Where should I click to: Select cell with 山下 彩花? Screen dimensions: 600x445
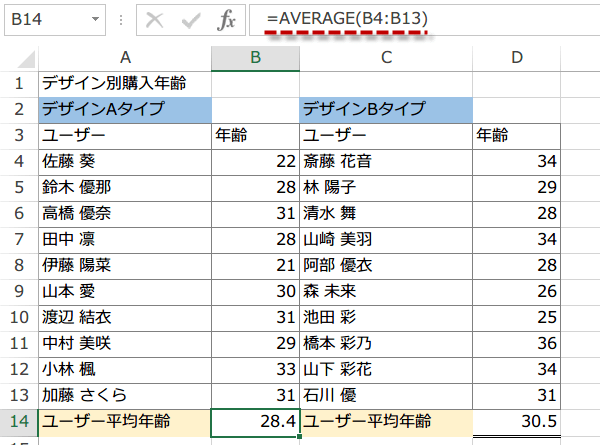point(386,370)
